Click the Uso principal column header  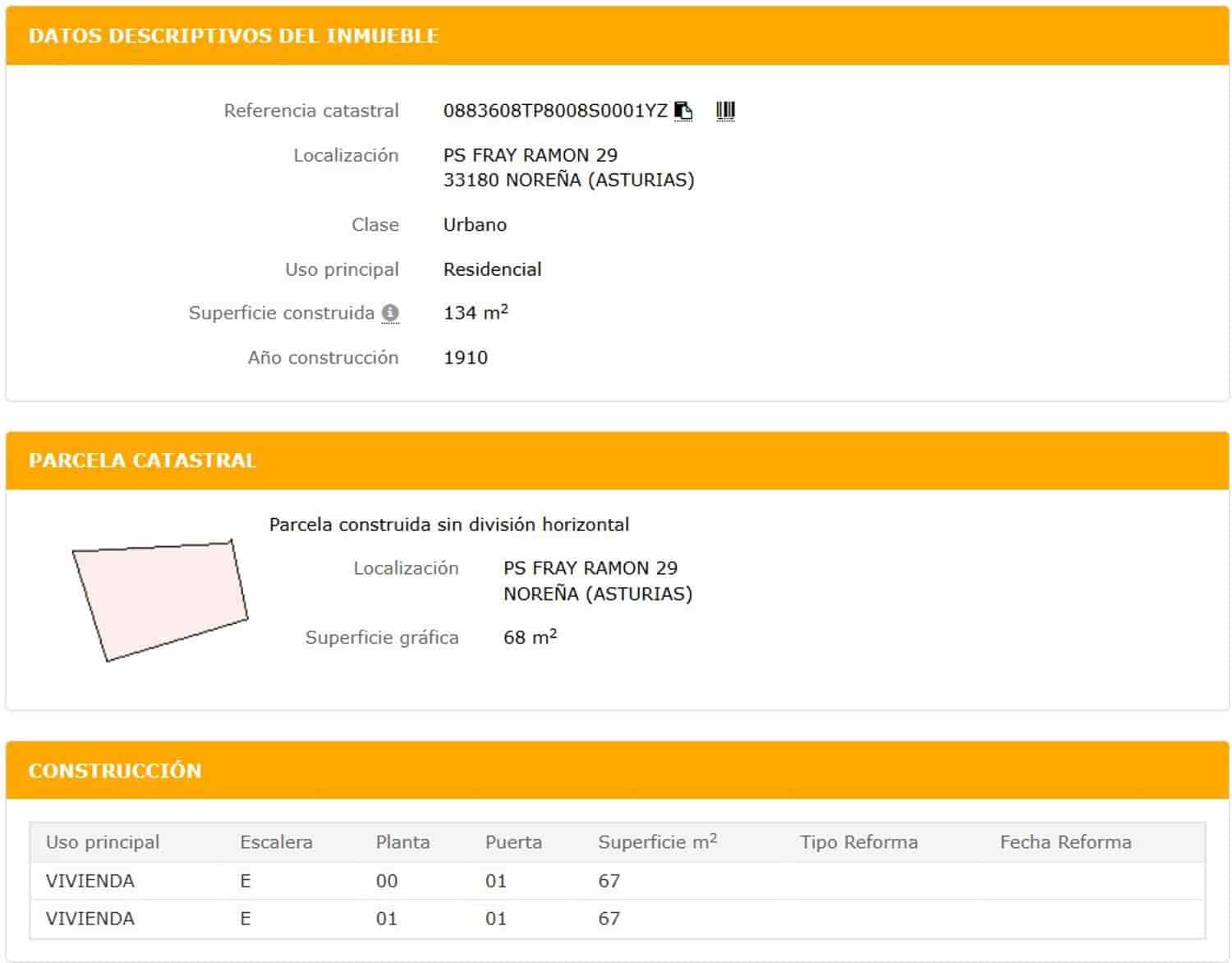(x=101, y=841)
